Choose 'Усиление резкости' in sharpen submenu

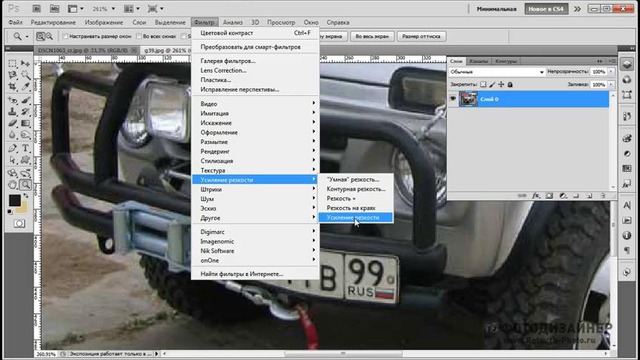(x=356, y=218)
